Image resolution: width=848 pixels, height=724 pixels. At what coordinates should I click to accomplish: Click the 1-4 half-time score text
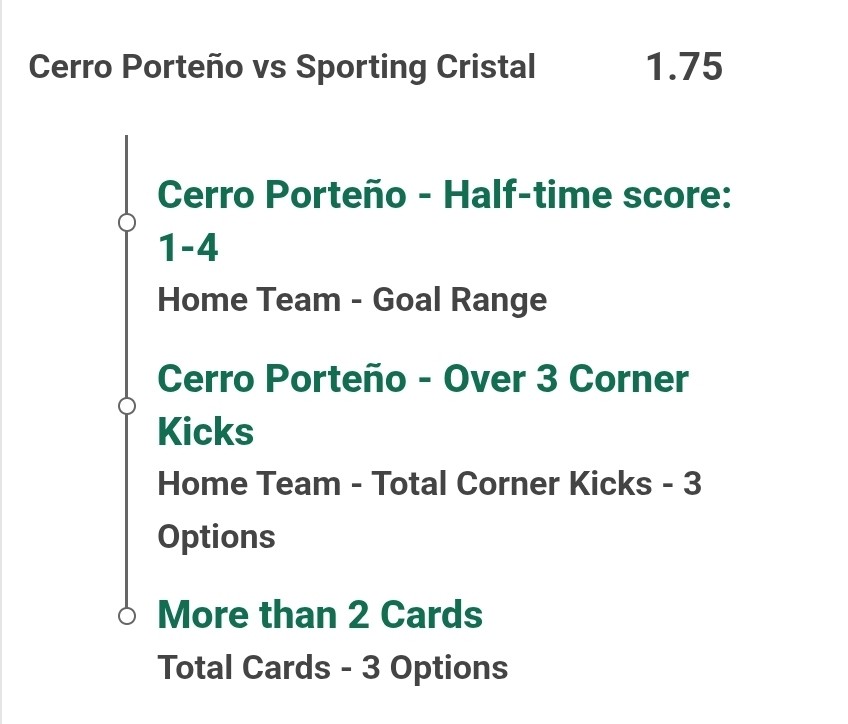point(188,248)
